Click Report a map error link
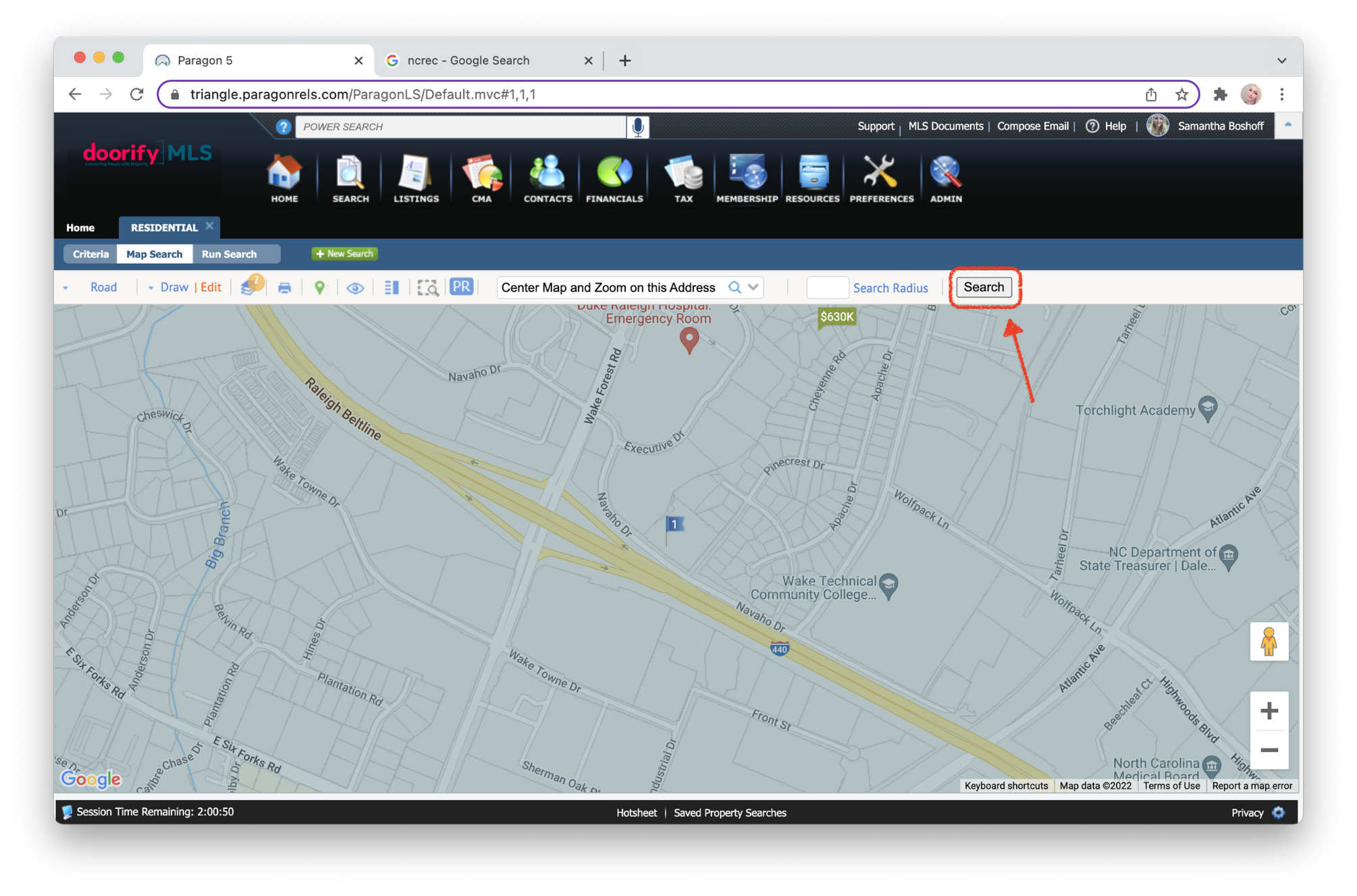Viewport: 1357px width, 896px height. [1252, 785]
